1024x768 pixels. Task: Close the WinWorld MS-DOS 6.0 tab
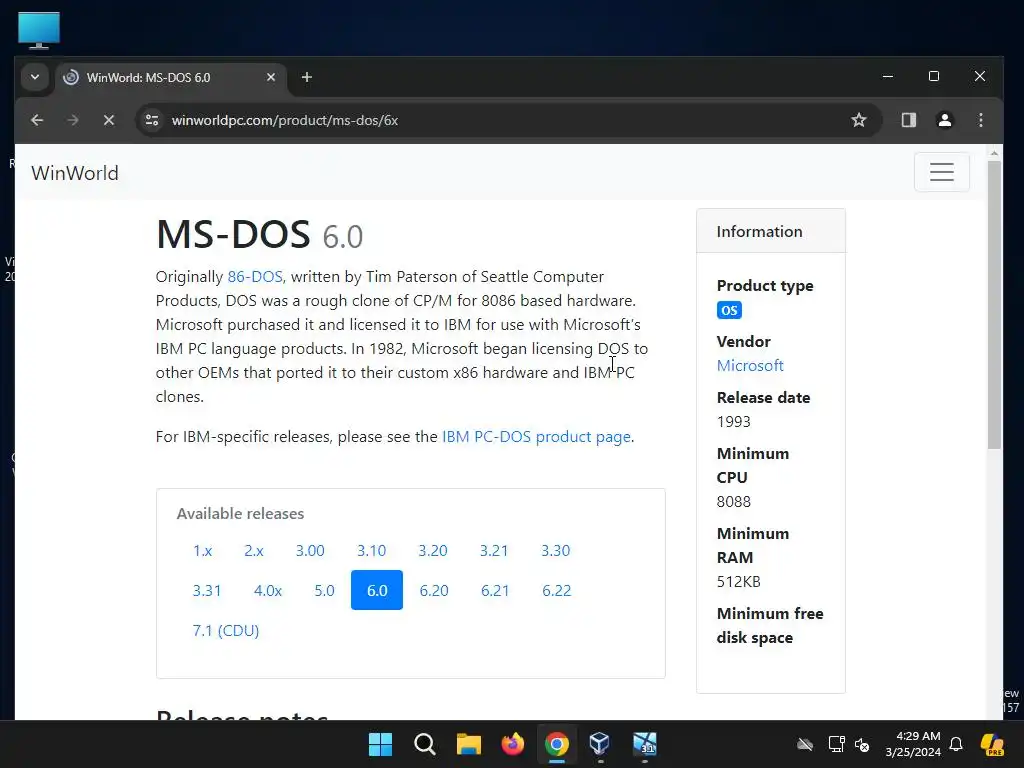(271, 77)
